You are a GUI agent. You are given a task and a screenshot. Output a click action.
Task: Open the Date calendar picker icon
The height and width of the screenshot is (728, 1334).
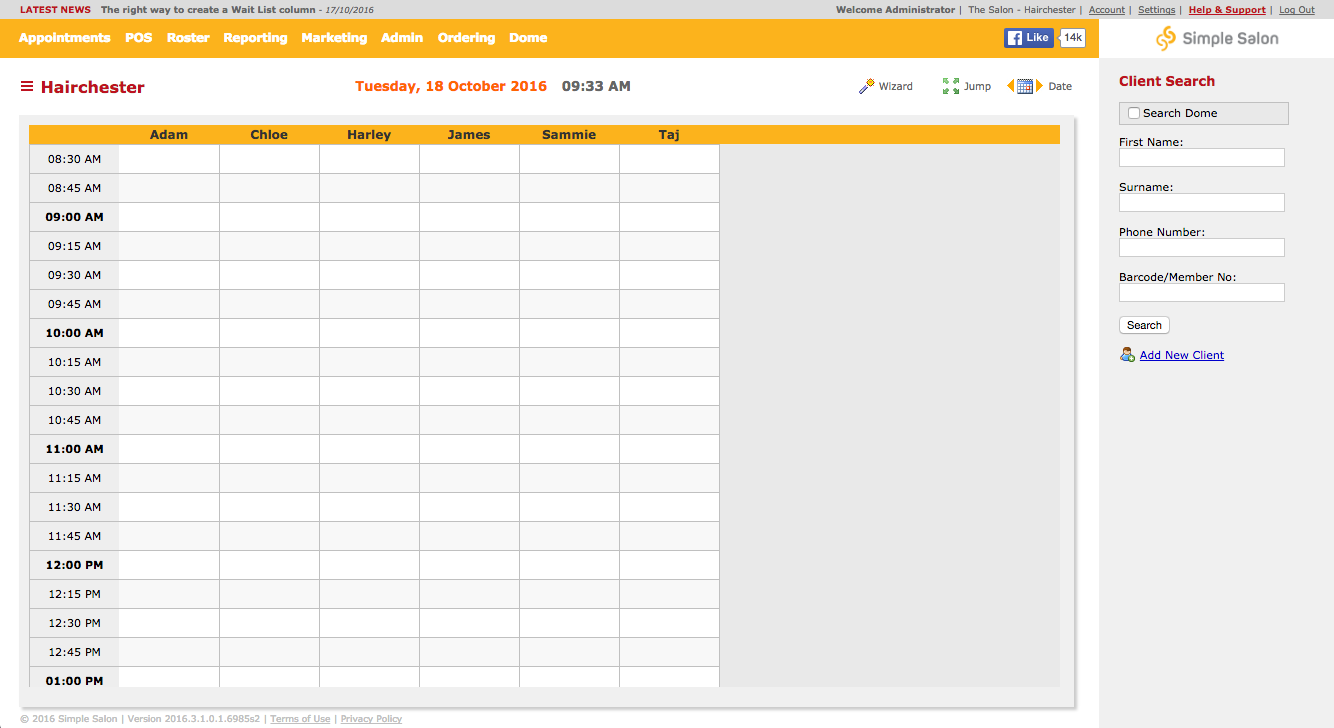click(x=1025, y=86)
